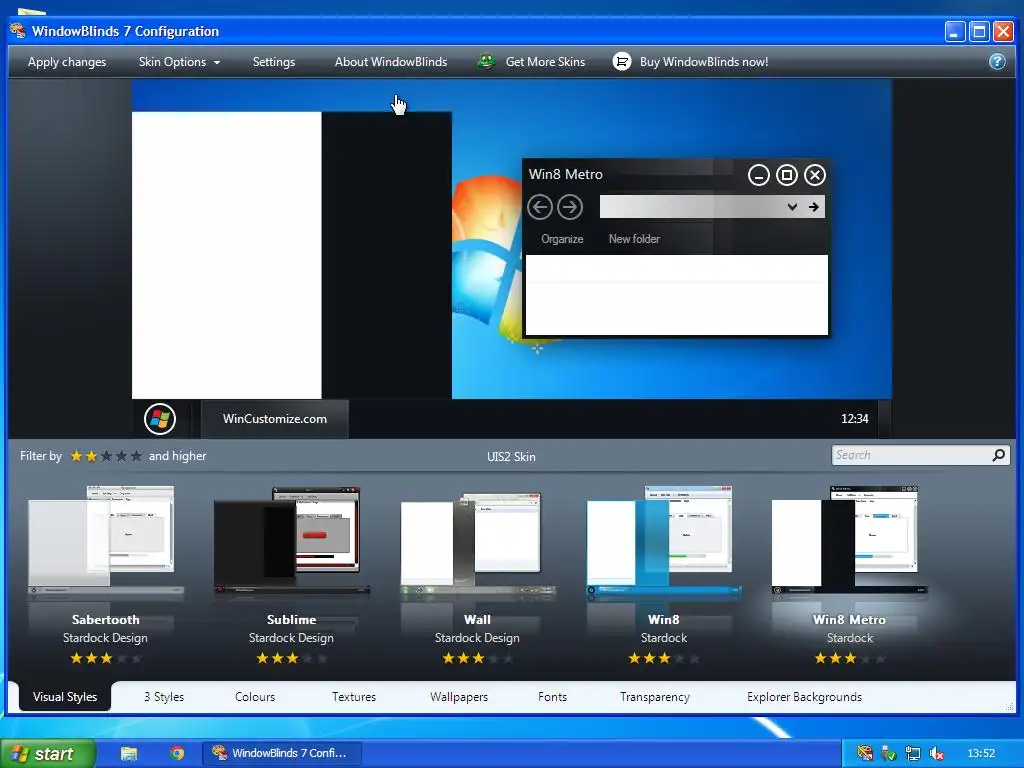The height and width of the screenshot is (768, 1024).
Task: Click the Windows start button
Action: pyautogui.click(x=48, y=753)
